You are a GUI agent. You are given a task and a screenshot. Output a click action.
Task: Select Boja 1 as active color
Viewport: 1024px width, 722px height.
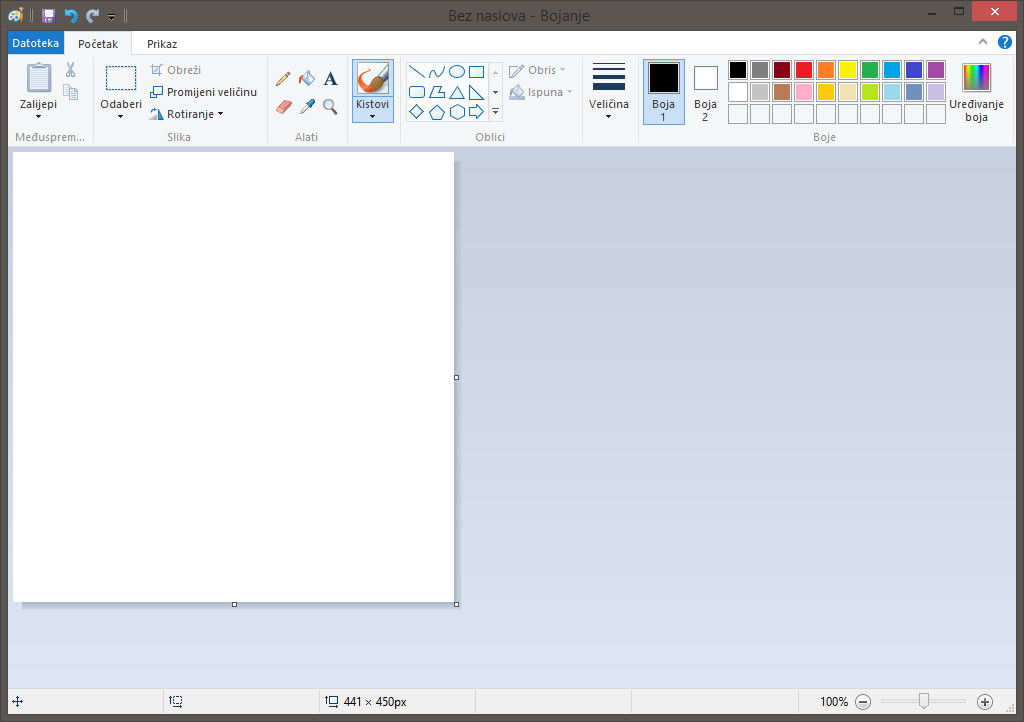(x=664, y=91)
